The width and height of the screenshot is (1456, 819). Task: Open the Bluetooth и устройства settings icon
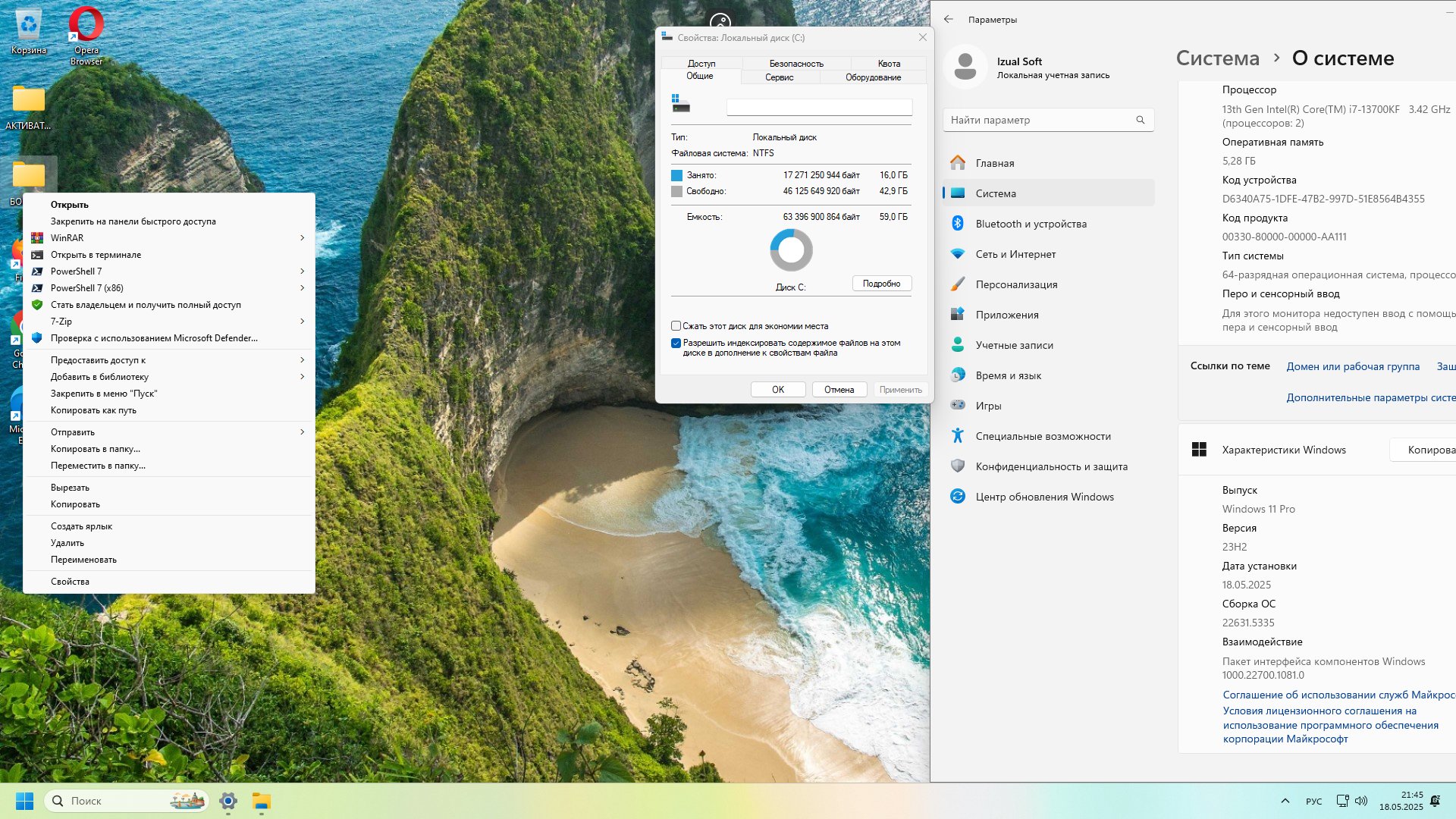(958, 223)
